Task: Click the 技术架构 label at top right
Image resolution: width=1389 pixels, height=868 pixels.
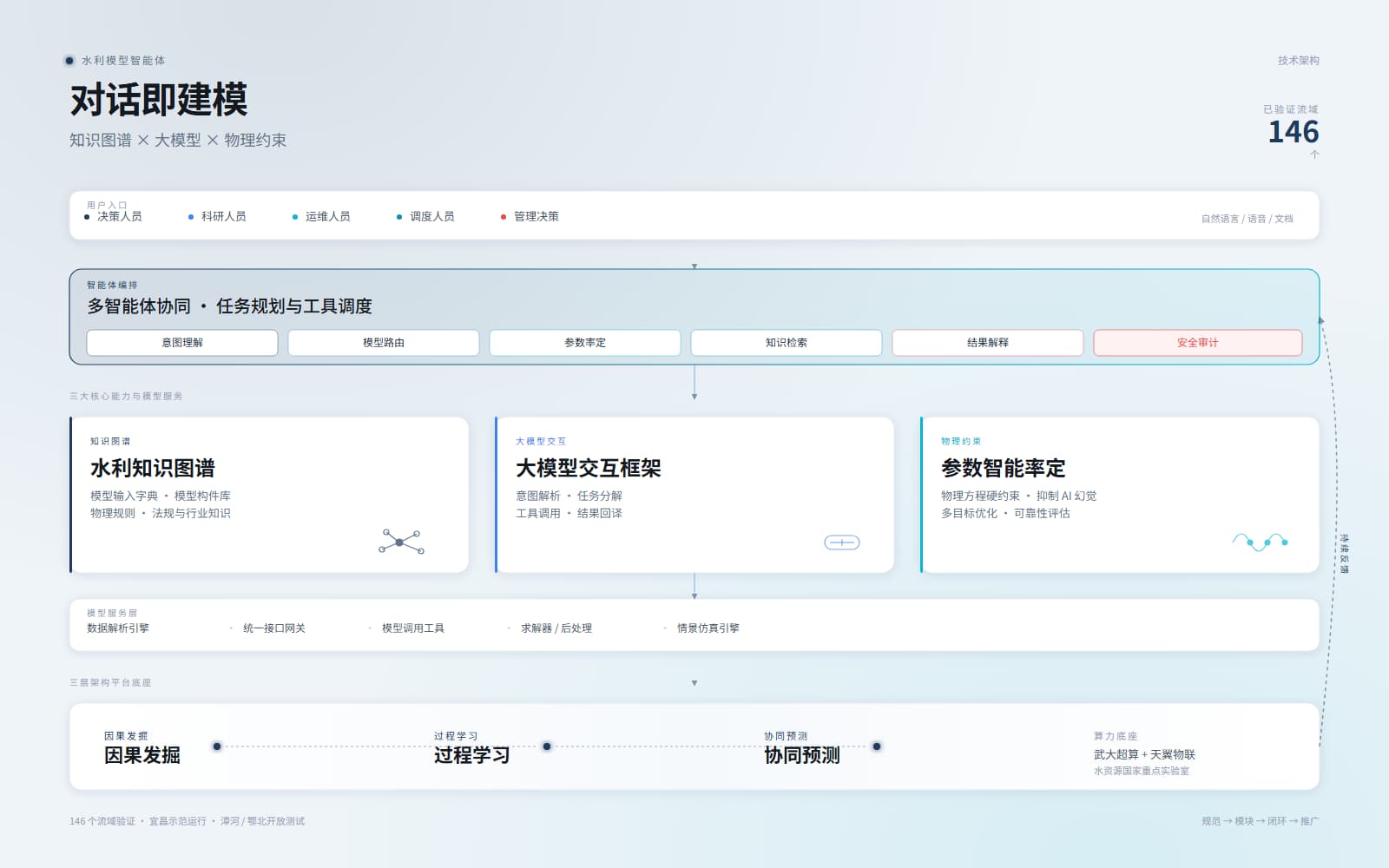Action: point(1299,61)
